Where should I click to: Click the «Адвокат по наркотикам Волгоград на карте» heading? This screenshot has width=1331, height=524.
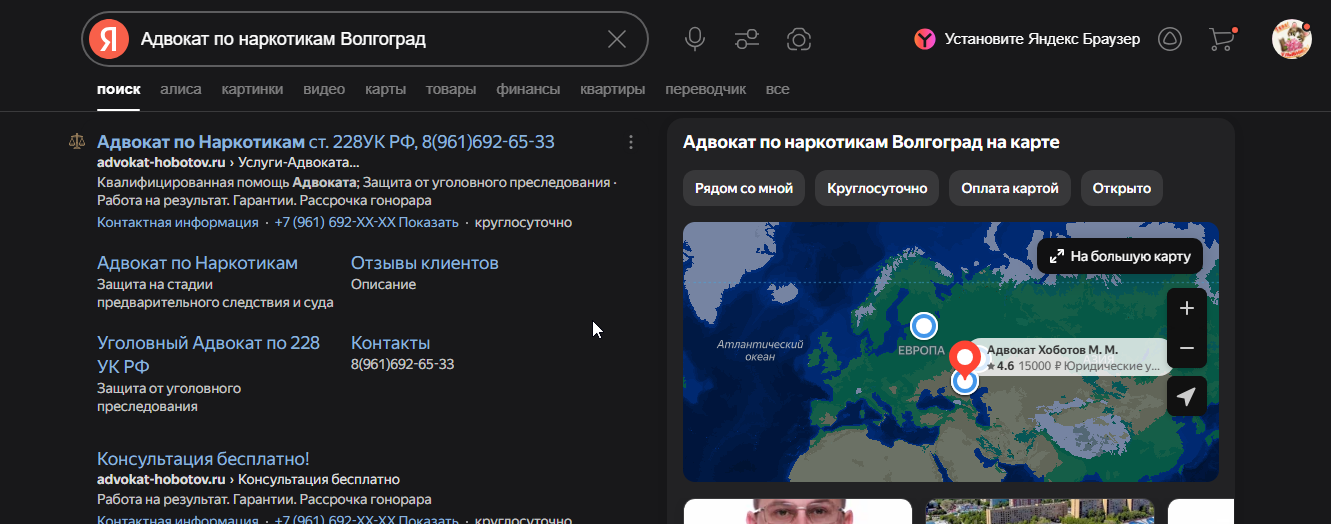pyautogui.click(x=871, y=142)
